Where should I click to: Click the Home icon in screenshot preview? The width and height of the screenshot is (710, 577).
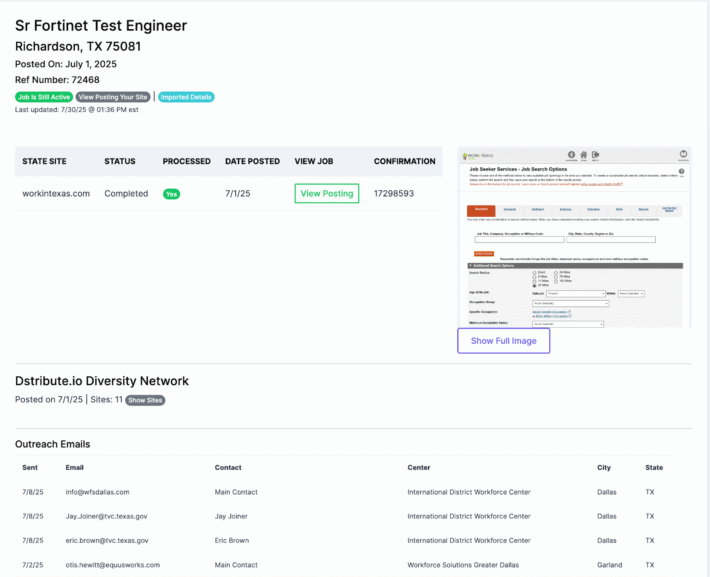point(584,154)
